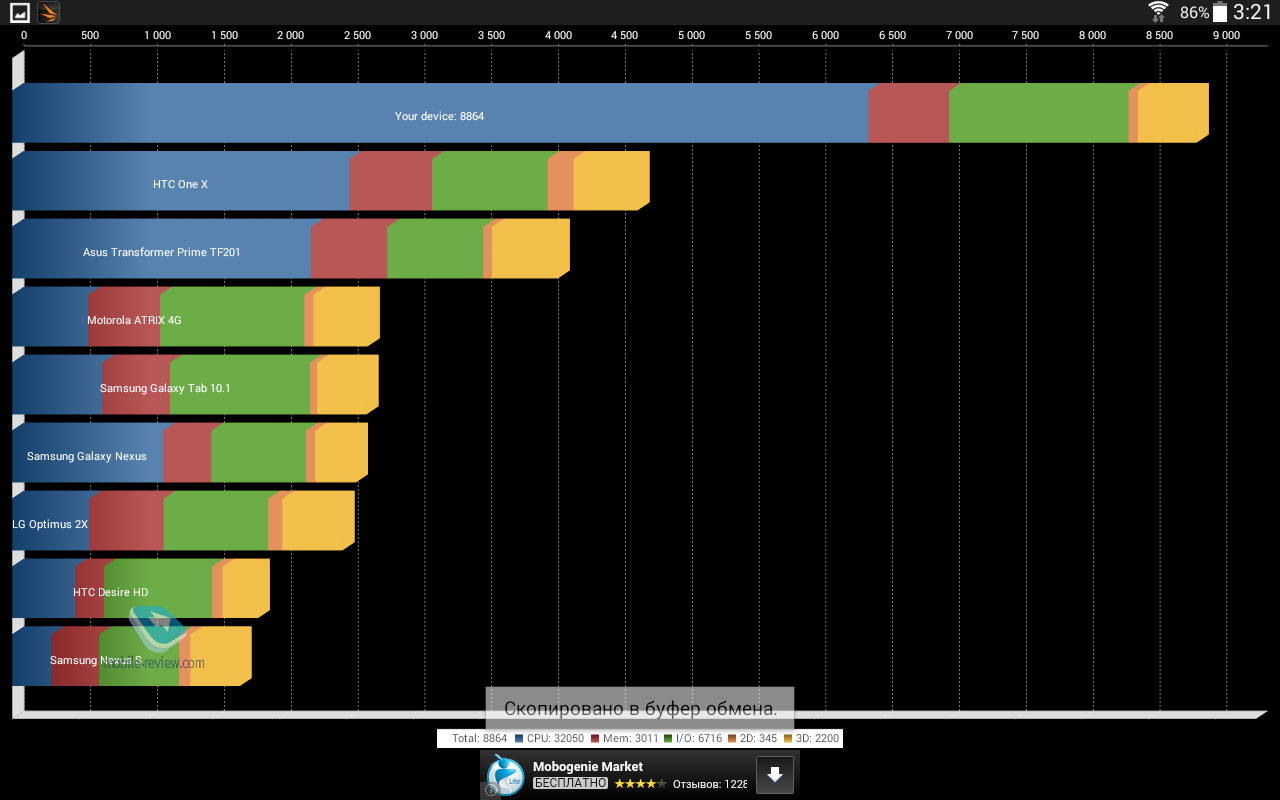This screenshot has height=800, width=1280.
Task: Tap the HTC One X bar label
Action: point(180,185)
